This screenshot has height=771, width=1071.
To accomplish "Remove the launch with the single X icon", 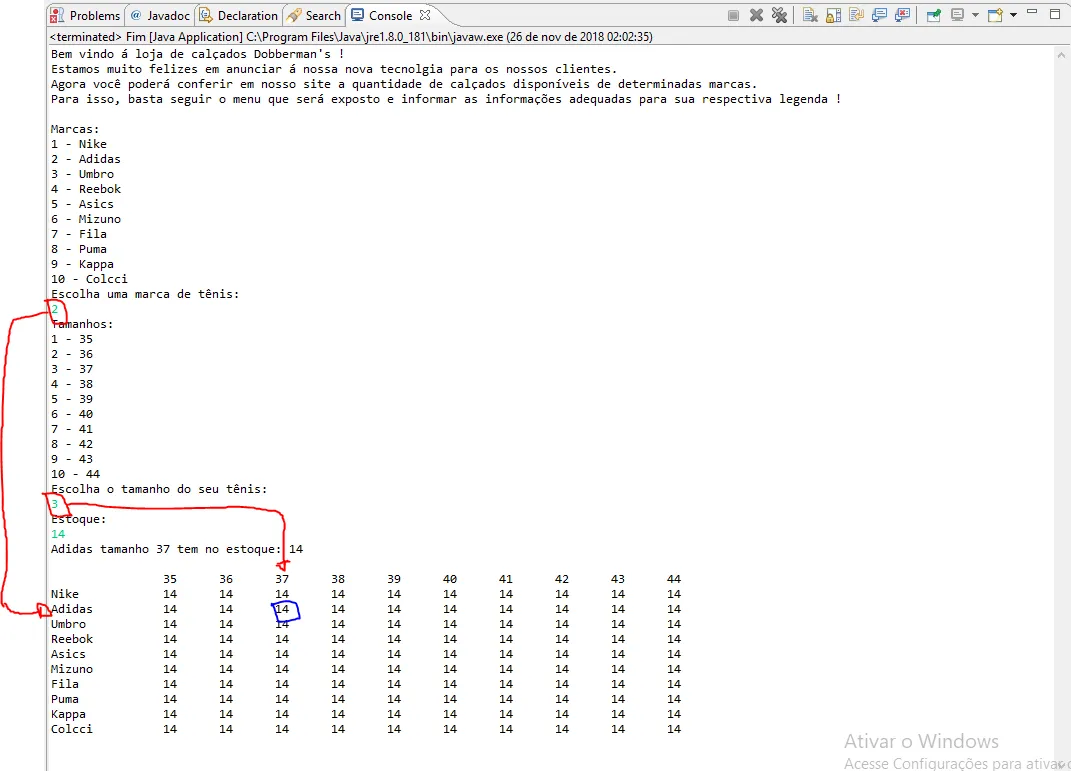I will 756,15.
